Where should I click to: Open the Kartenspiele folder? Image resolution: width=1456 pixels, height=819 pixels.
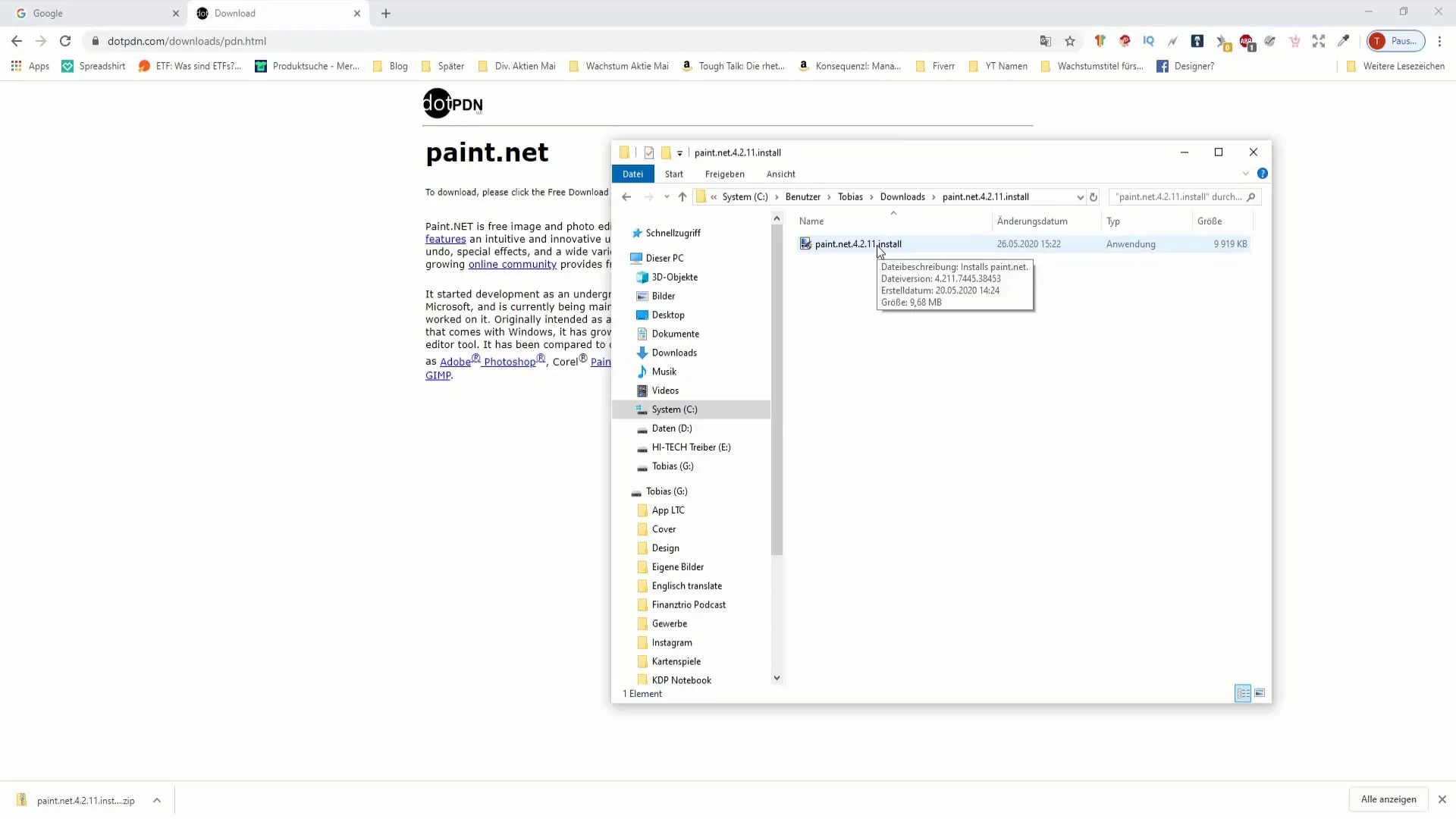669,662
